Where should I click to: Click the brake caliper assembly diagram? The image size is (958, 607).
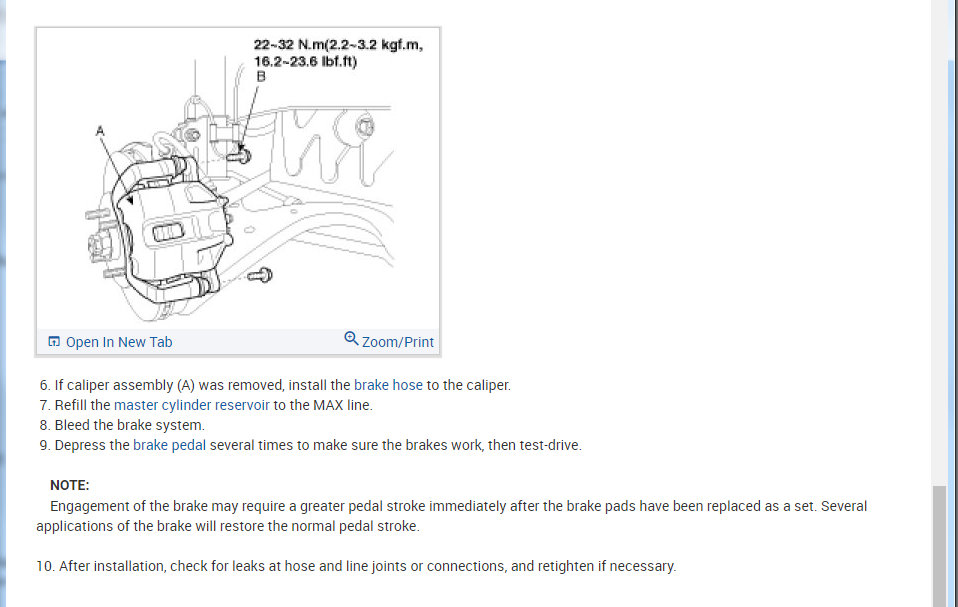[x=238, y=180]
